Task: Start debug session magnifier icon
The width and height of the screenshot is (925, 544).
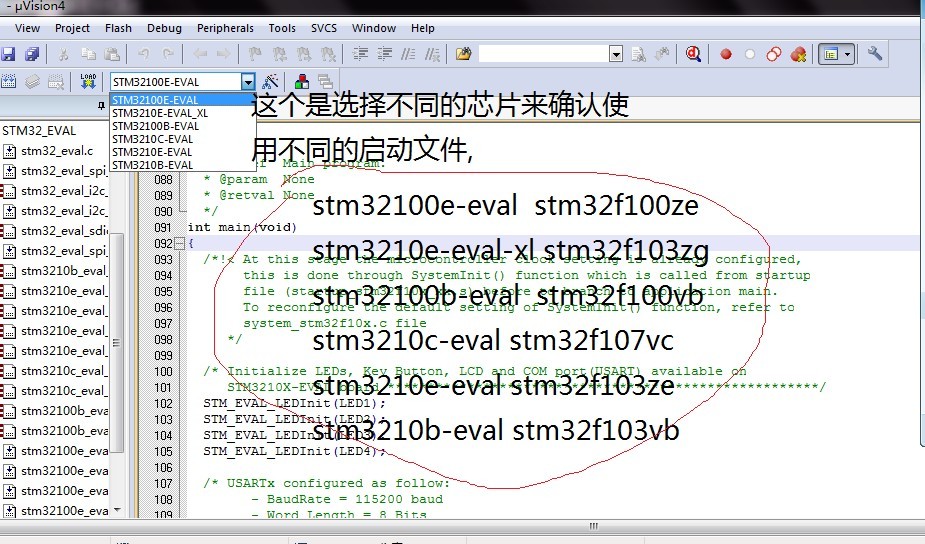Action: coord(693,54)
